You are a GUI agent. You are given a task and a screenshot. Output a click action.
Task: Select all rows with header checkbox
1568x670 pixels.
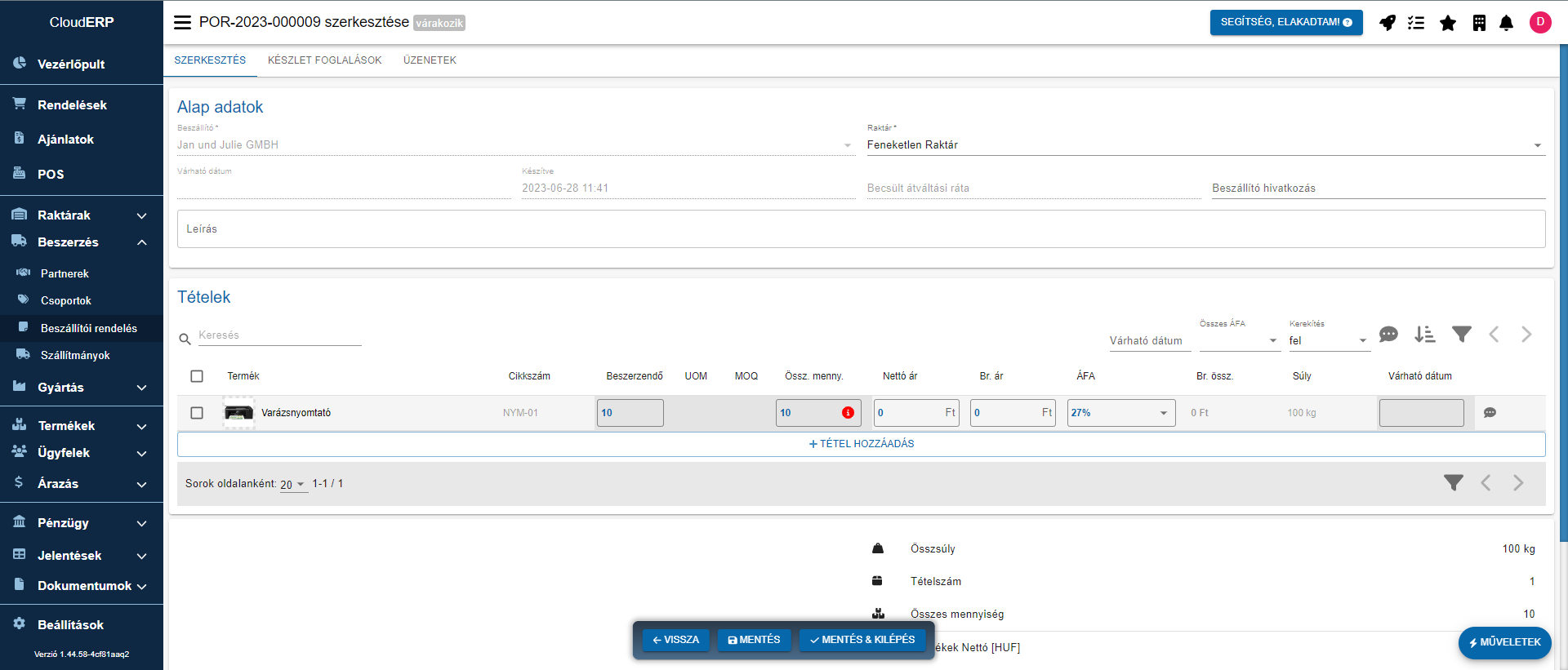(x=197, y=376)
